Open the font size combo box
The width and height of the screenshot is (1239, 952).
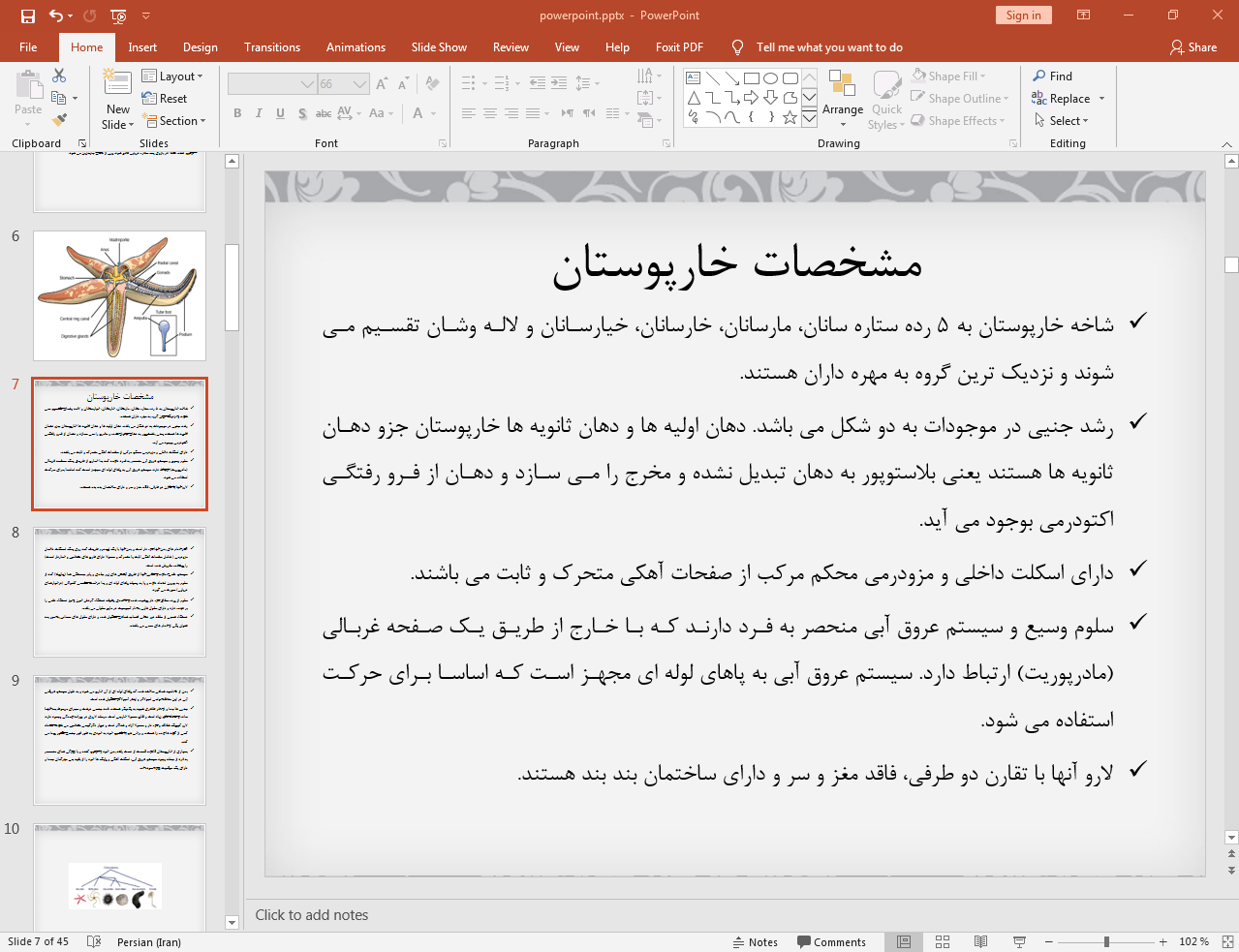343,84
